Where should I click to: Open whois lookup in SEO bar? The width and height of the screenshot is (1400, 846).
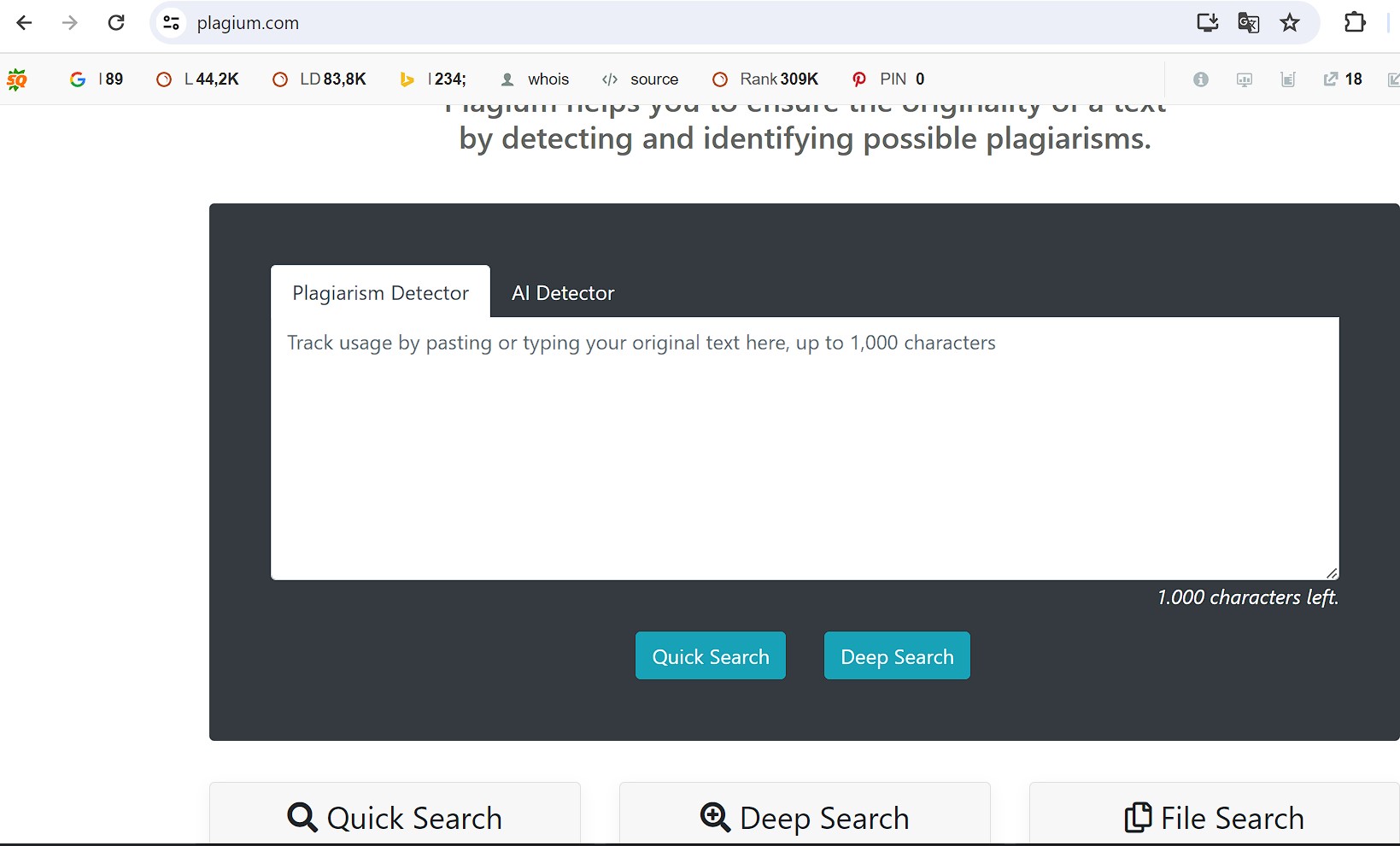coord(535,79)
